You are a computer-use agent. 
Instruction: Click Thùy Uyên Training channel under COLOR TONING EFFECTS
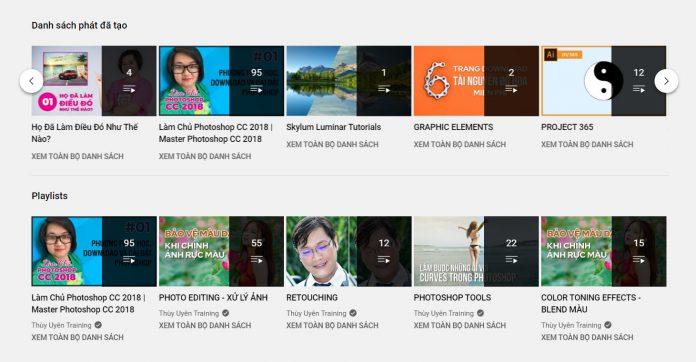click(571, 325)
